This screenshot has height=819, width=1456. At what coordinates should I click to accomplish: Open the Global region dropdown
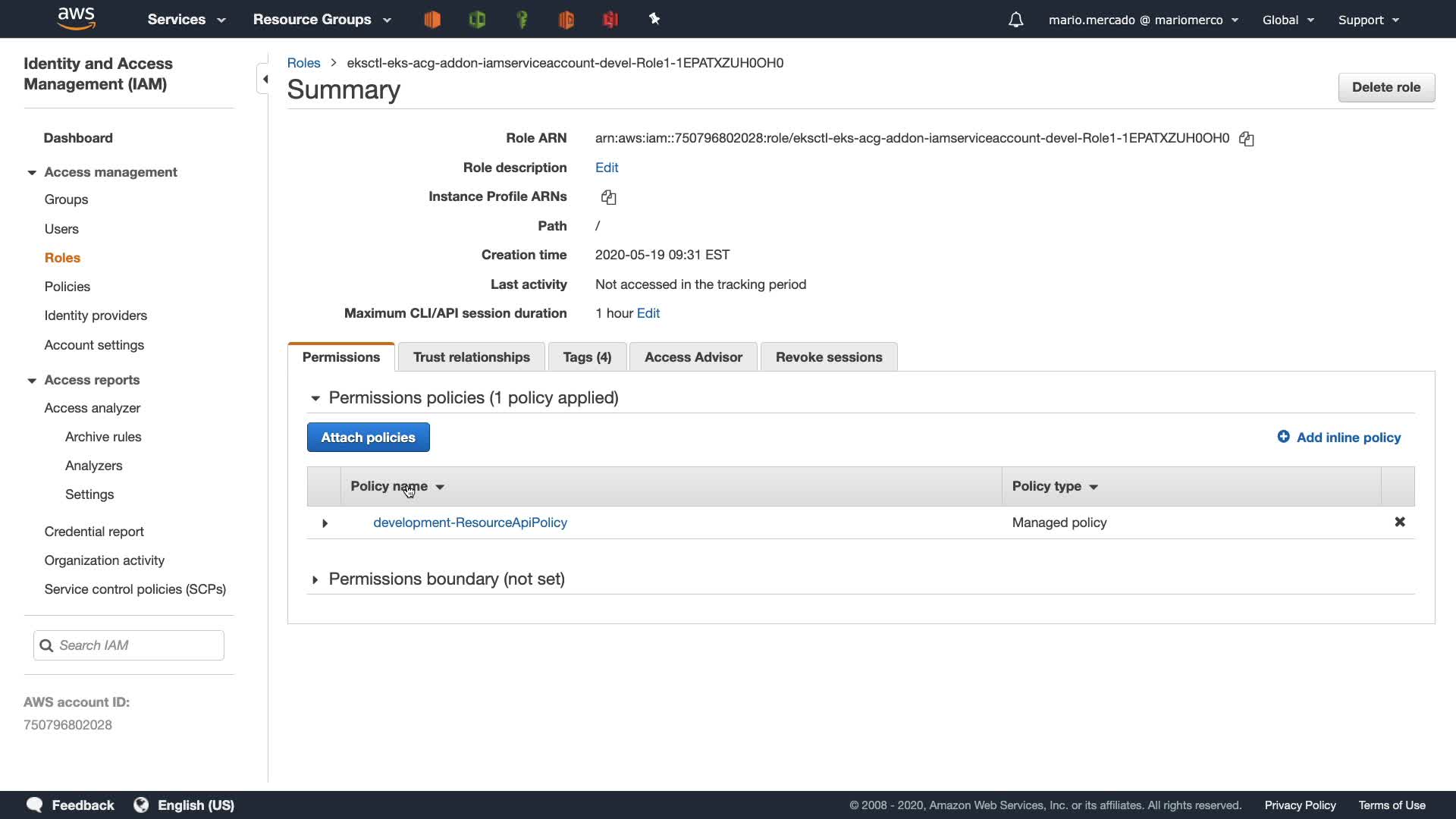tap(1287, 20)
